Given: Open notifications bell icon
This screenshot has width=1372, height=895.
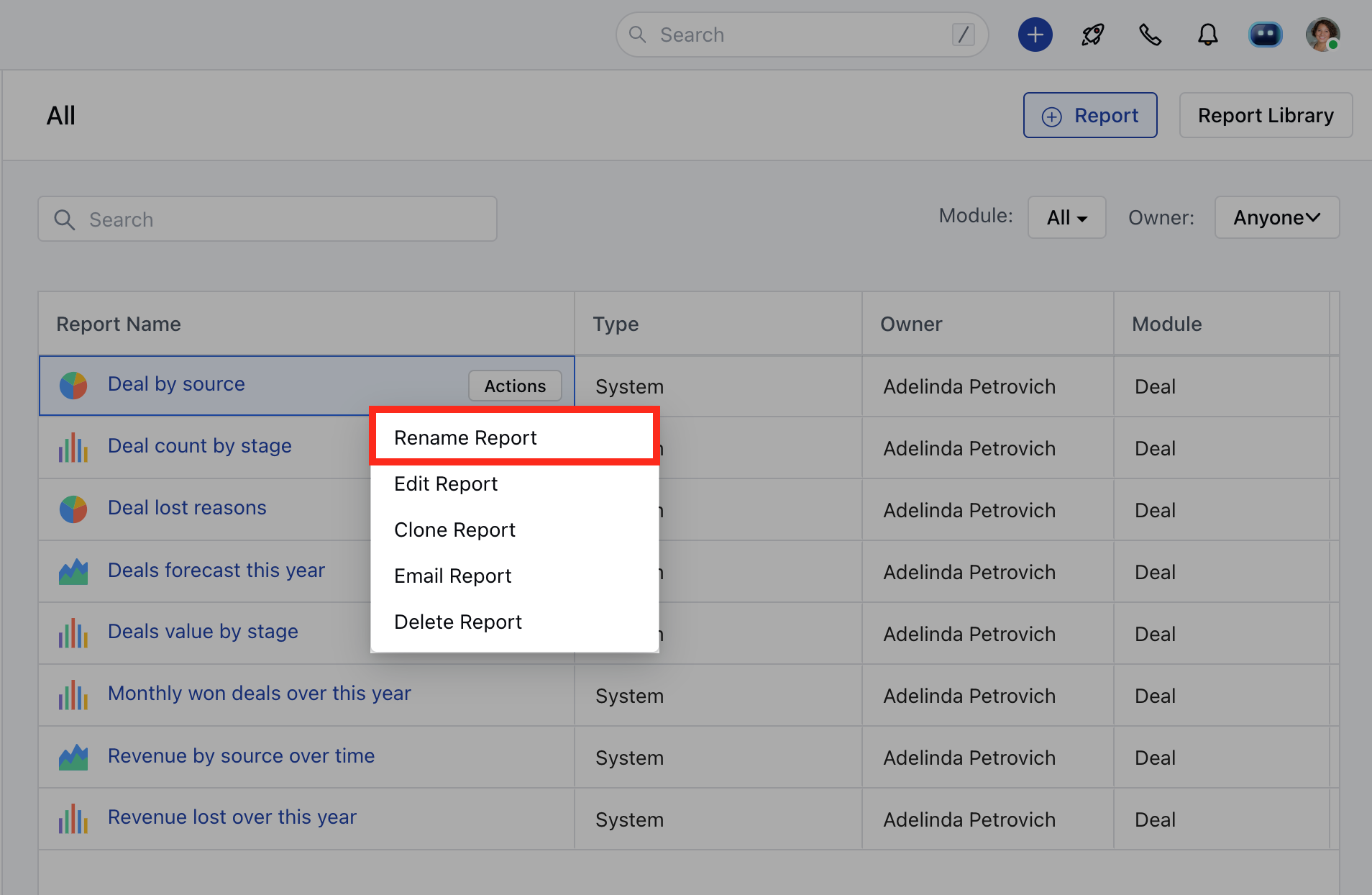Looking at the screenshot, I should pos(1207,35).
